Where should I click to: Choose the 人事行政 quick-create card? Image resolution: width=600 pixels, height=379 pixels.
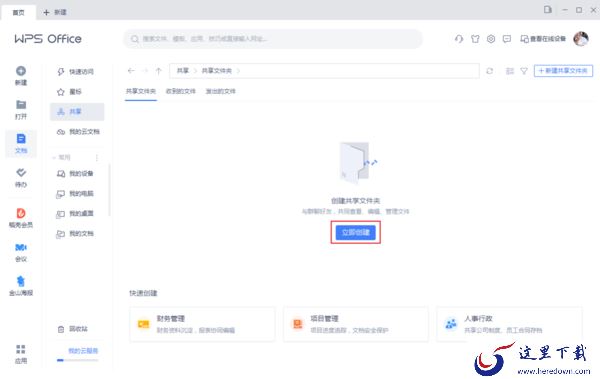tap(509, 324)
